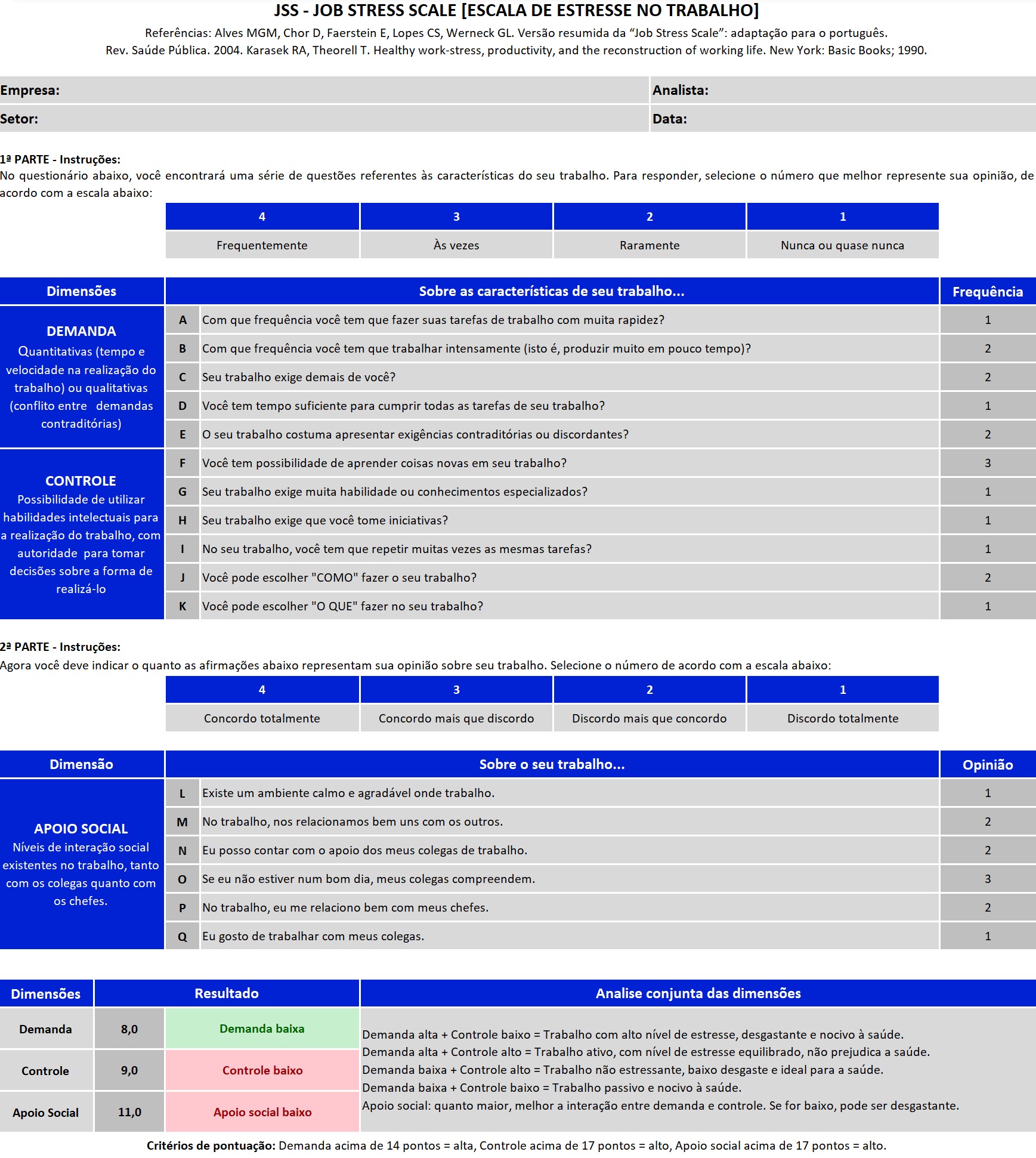Click the Frequentemente scale option
Image resolution: width=1036 pixels, height=1158 pixels.
coord(262,245)
